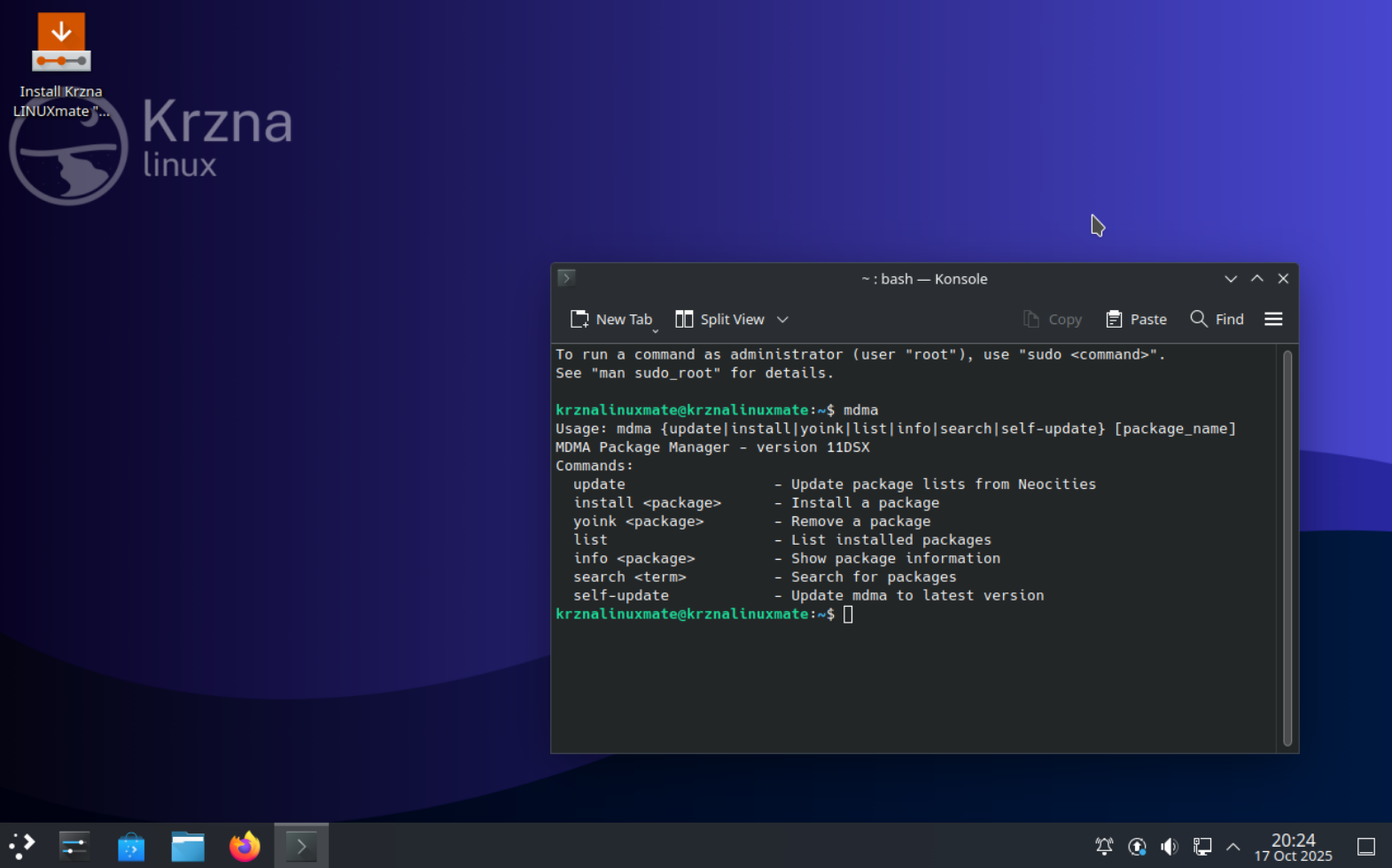Launch Firefox from the taskbar
The image size is (1392, 868).
tap(245, 847)
